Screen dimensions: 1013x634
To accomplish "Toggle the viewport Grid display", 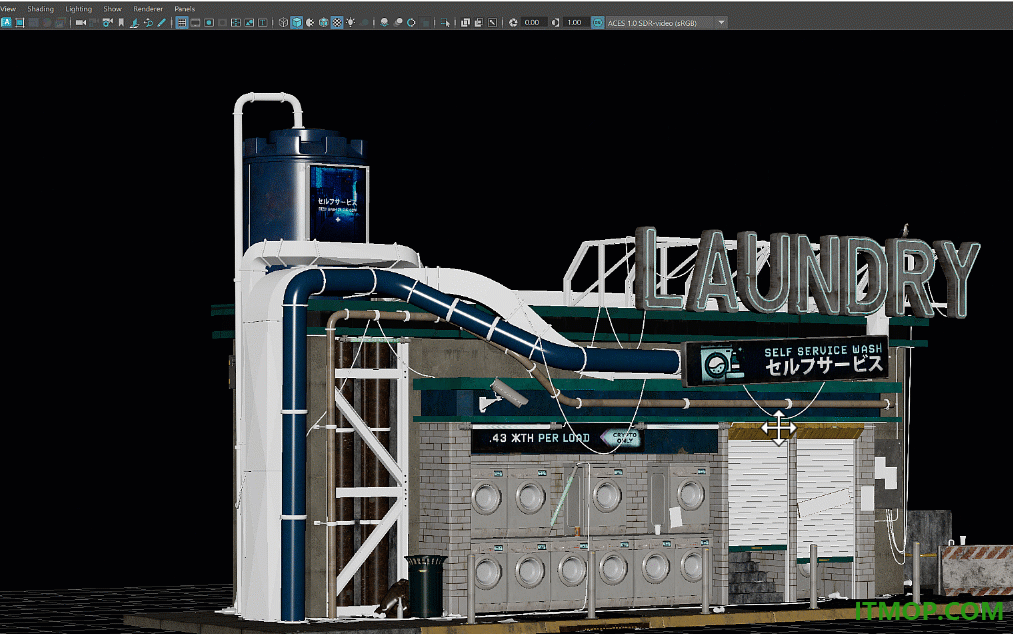I will tap(182, 23).
